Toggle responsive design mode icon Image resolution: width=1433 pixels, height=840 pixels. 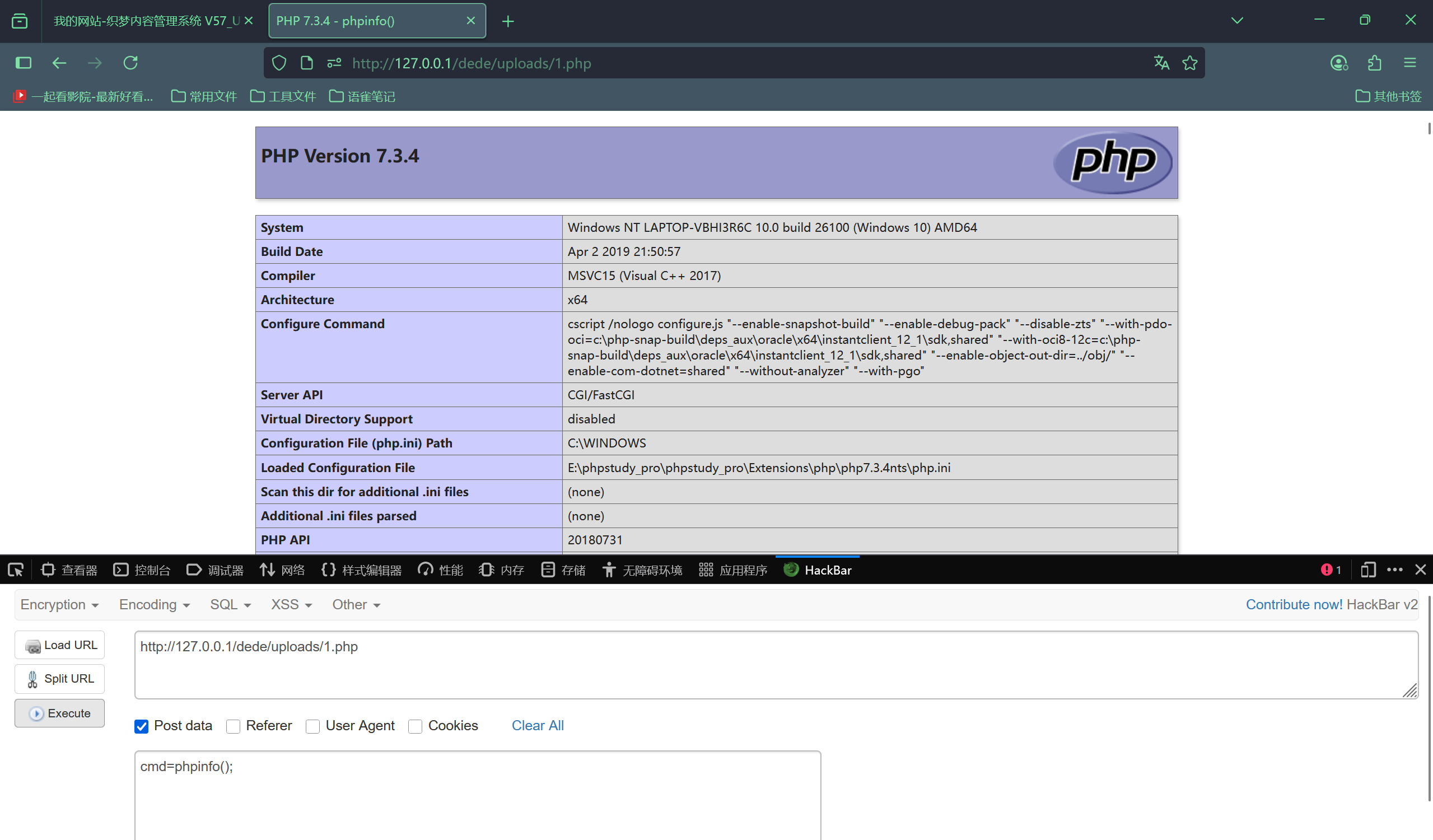coord(1368,570)
